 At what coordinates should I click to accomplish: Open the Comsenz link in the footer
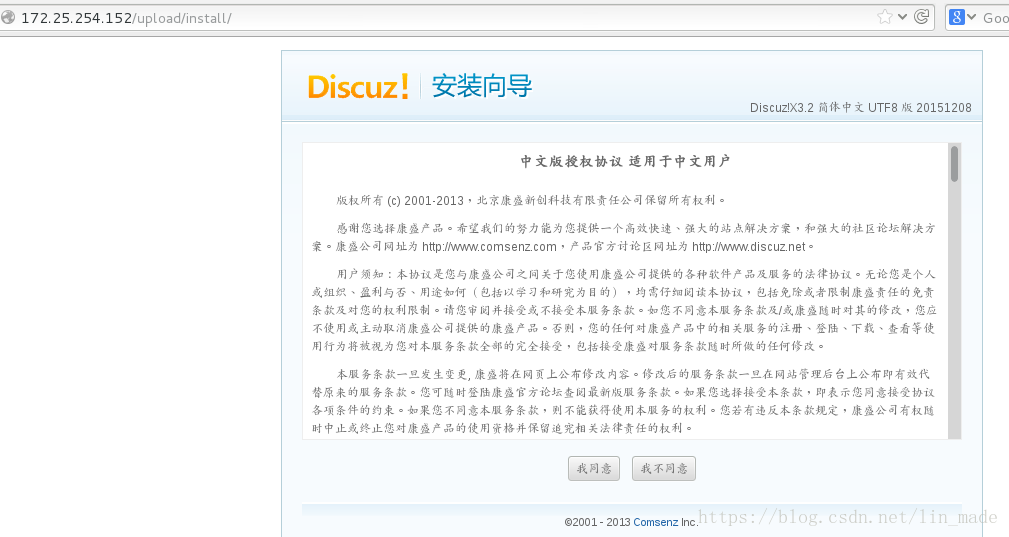click(655, 522)
